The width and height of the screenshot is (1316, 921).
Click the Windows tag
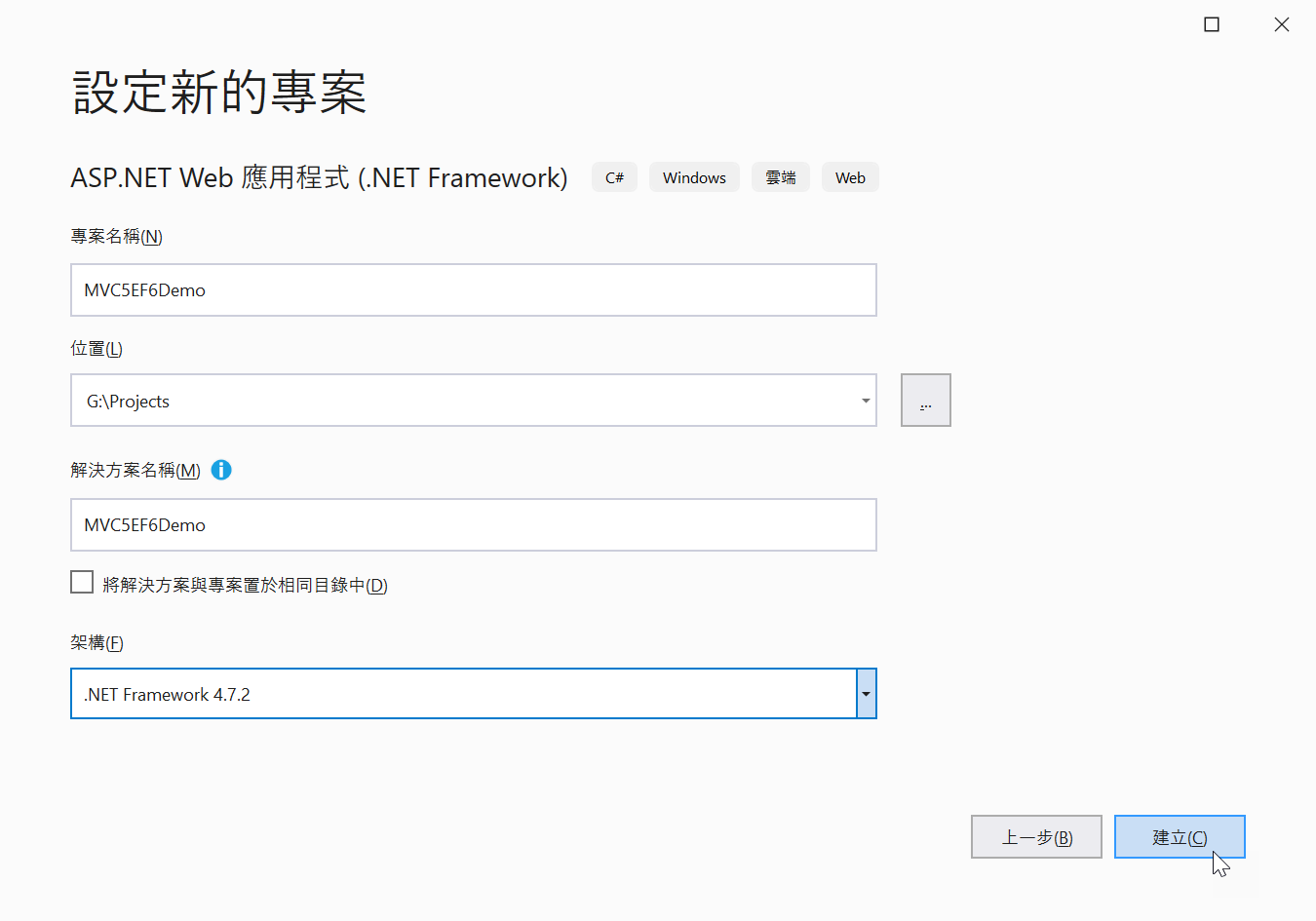pyautogui.click(x=694, y=177)
